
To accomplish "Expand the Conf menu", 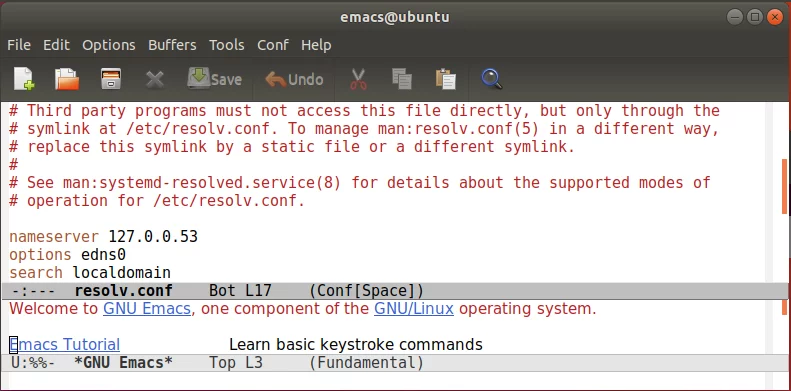I will 273,45.
